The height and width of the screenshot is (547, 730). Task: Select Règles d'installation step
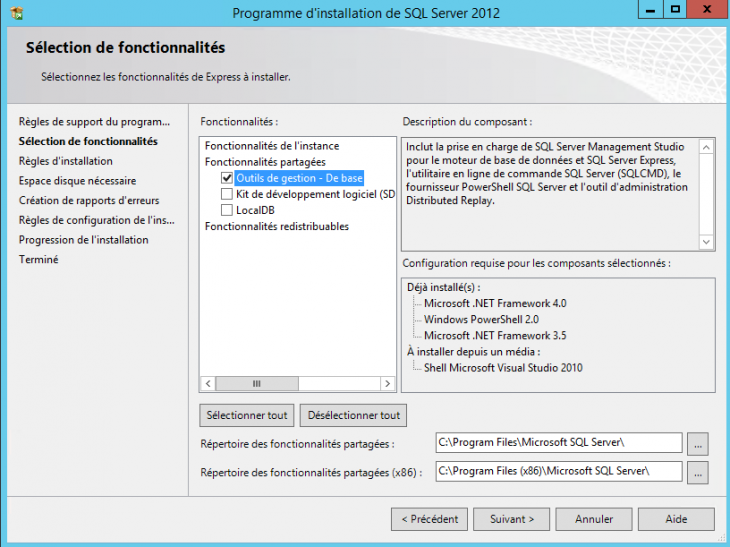tap(66, 161)
